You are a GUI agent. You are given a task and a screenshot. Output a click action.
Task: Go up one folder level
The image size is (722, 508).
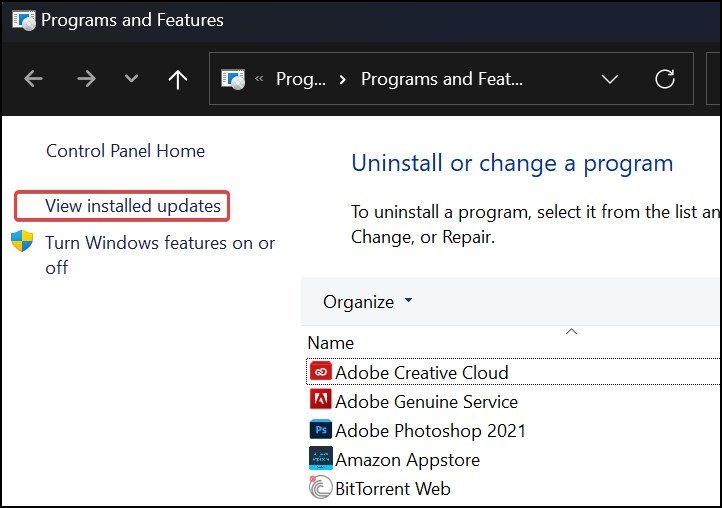coord(178,79)
